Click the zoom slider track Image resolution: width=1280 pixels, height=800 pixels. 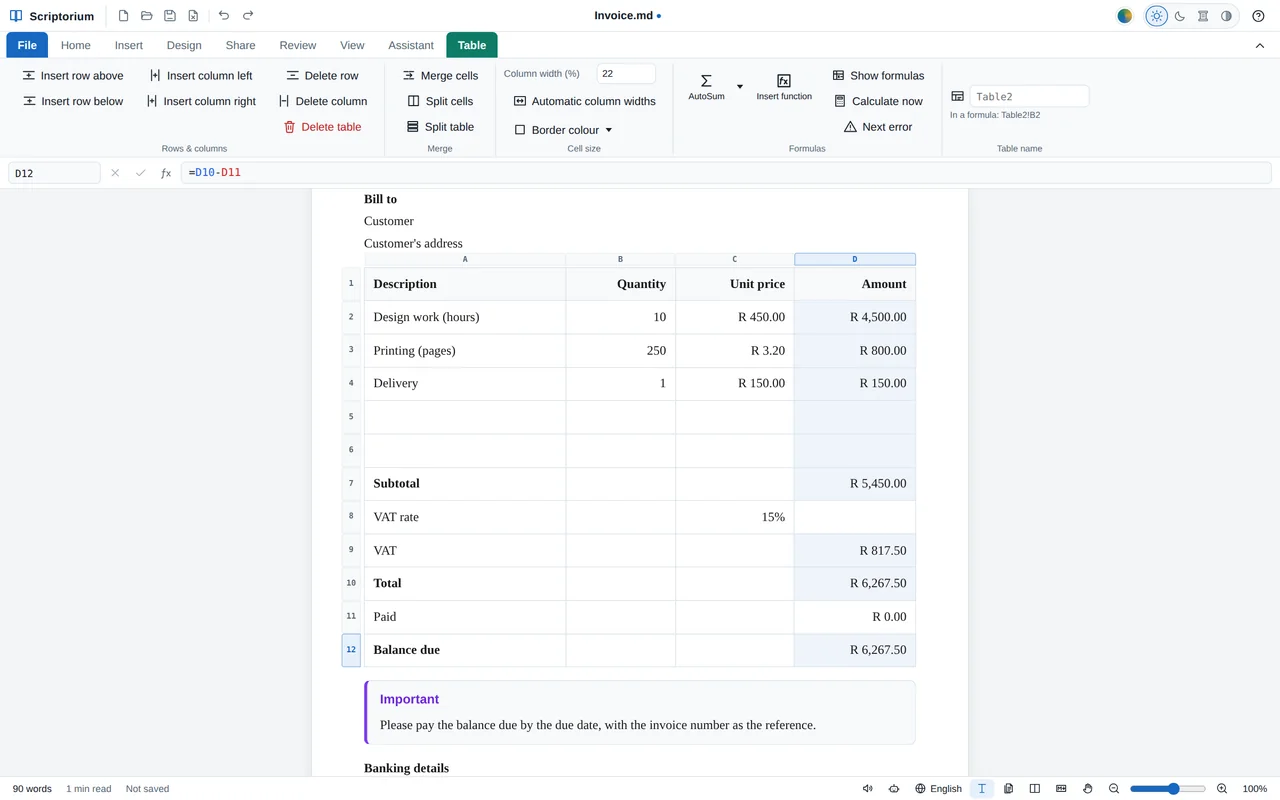click(1168, 789)
